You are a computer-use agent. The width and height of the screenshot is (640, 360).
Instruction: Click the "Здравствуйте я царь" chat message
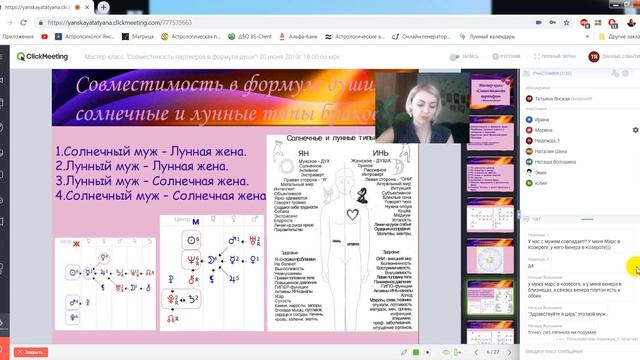[567, 314]
